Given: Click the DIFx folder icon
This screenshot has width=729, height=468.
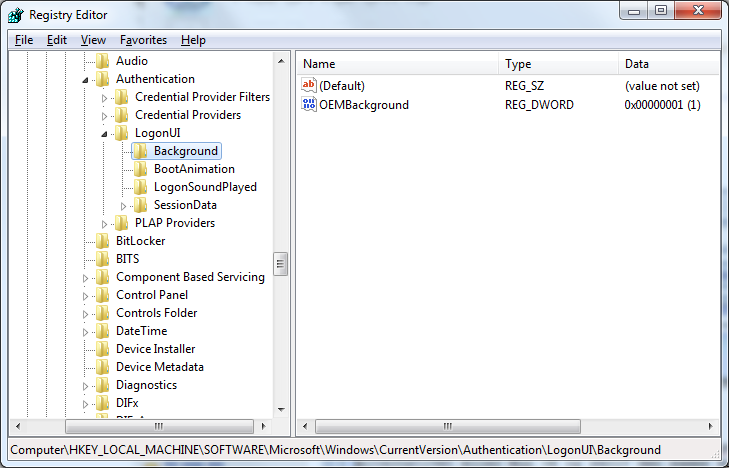Looking at the screenshot, I should 102,403.
